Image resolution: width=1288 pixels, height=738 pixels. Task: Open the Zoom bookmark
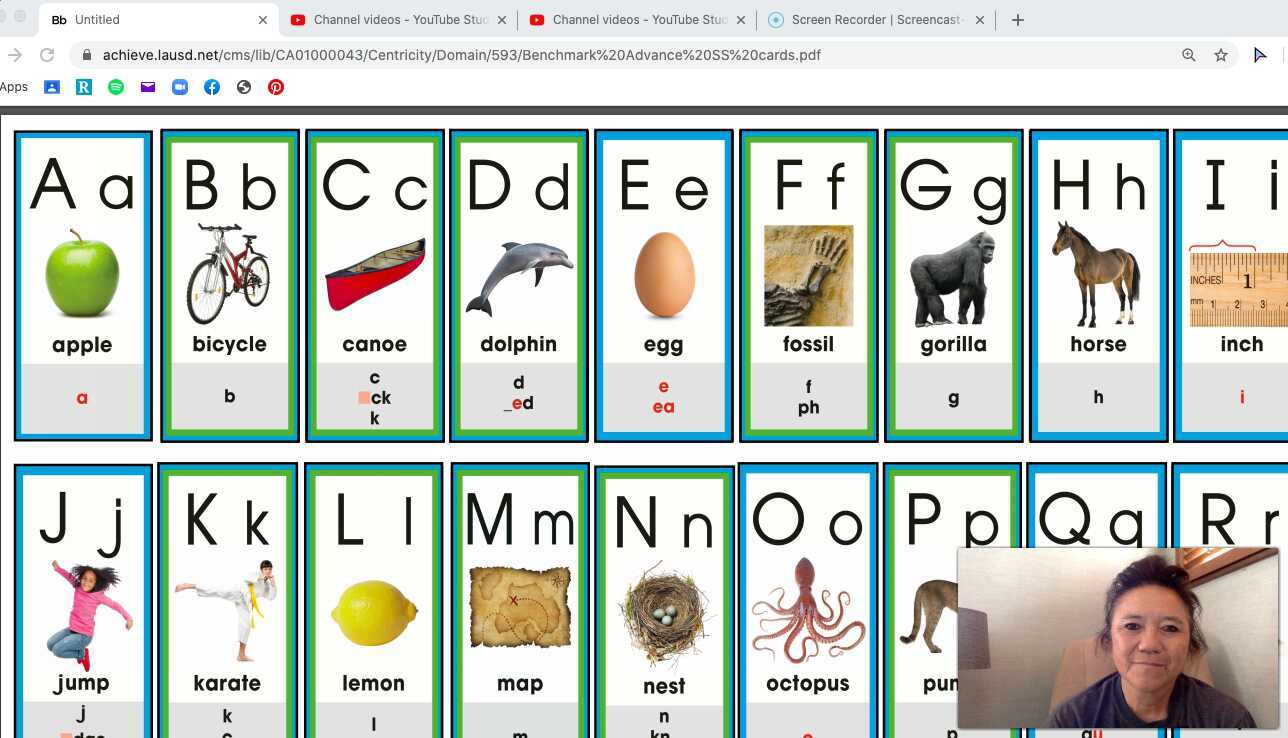coord(180,87)
